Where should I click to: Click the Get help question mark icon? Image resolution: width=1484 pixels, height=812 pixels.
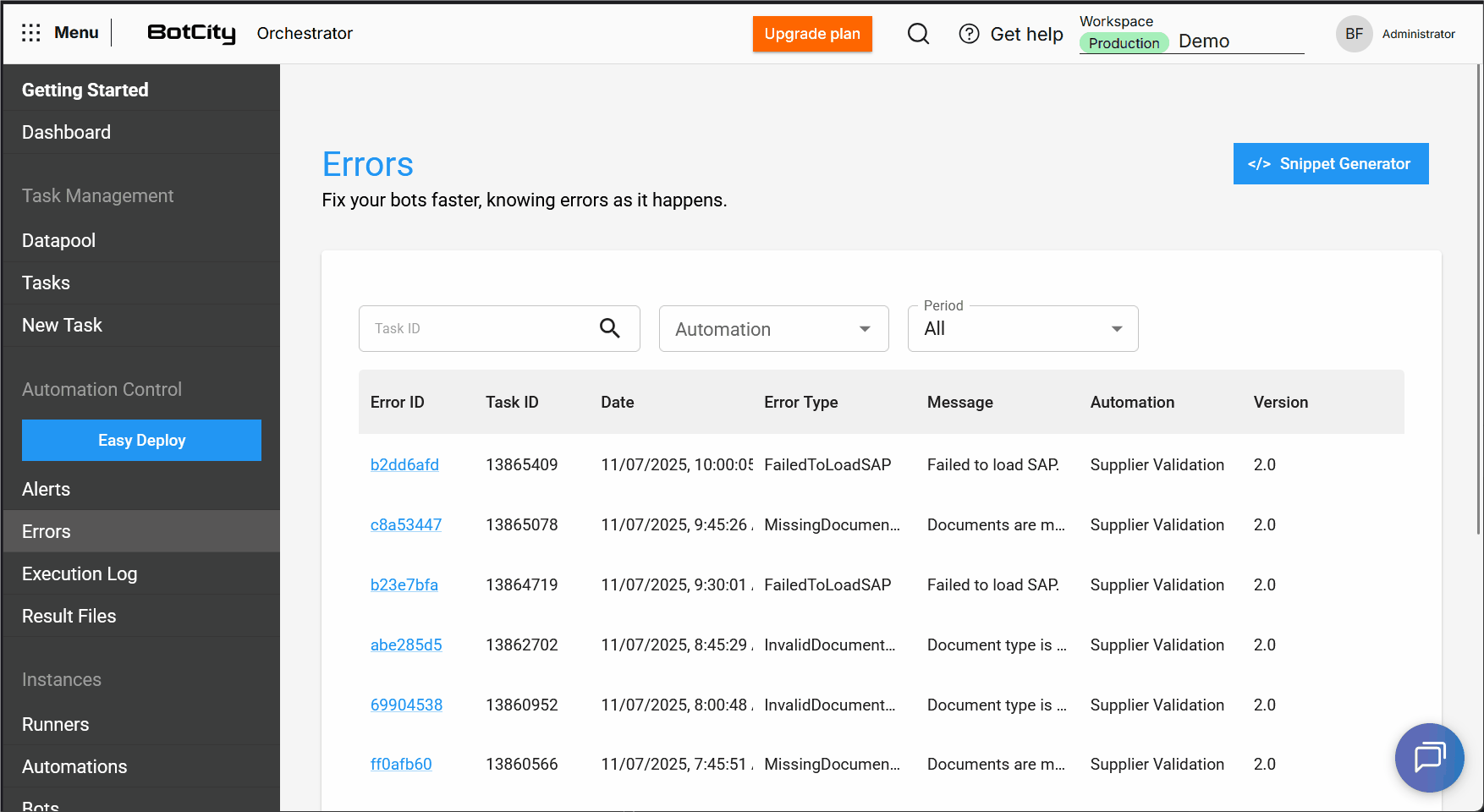pyautogui.click(x=968, y=34)
